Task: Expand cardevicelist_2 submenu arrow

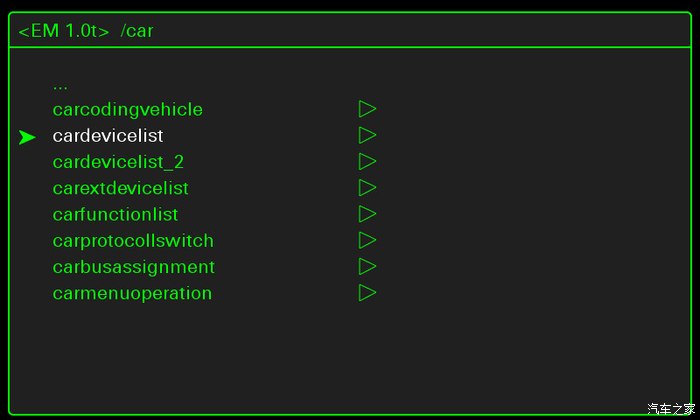Action: [x=367, y=162]
